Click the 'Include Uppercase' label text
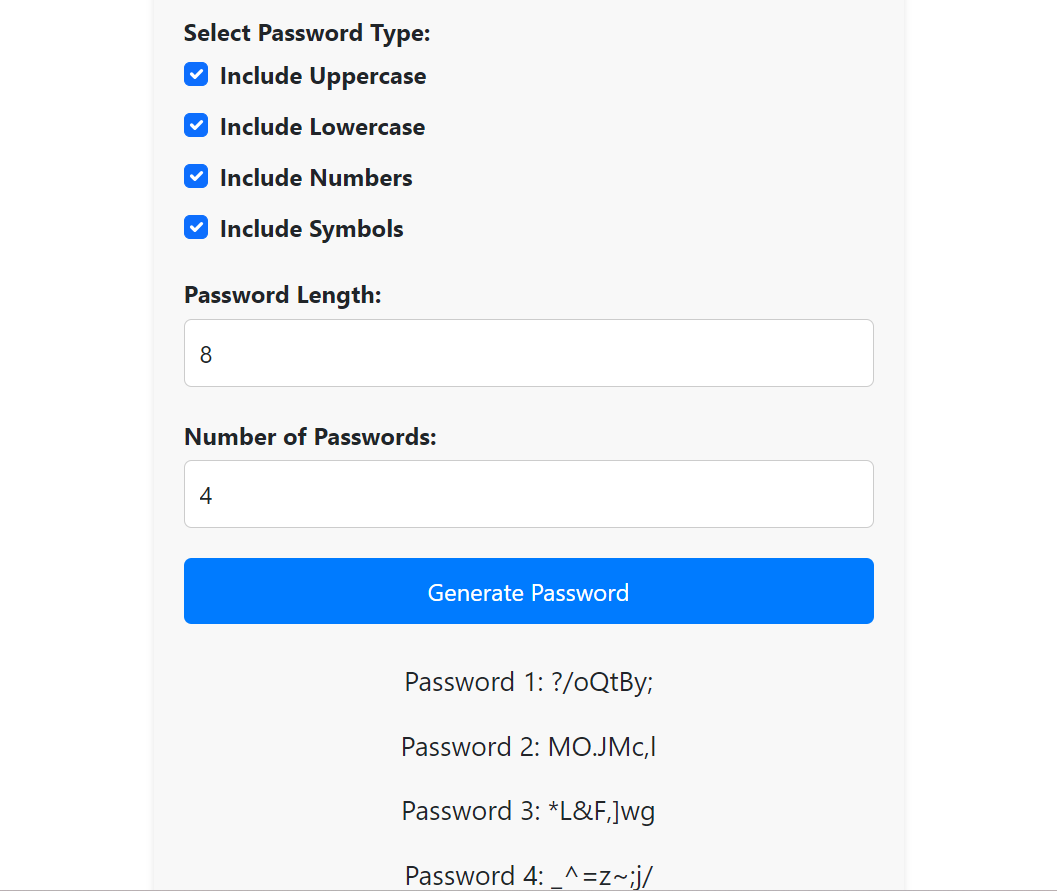The height and width of the screenshot is (891, 1057). pyautogui.click(x=322, y=76)
